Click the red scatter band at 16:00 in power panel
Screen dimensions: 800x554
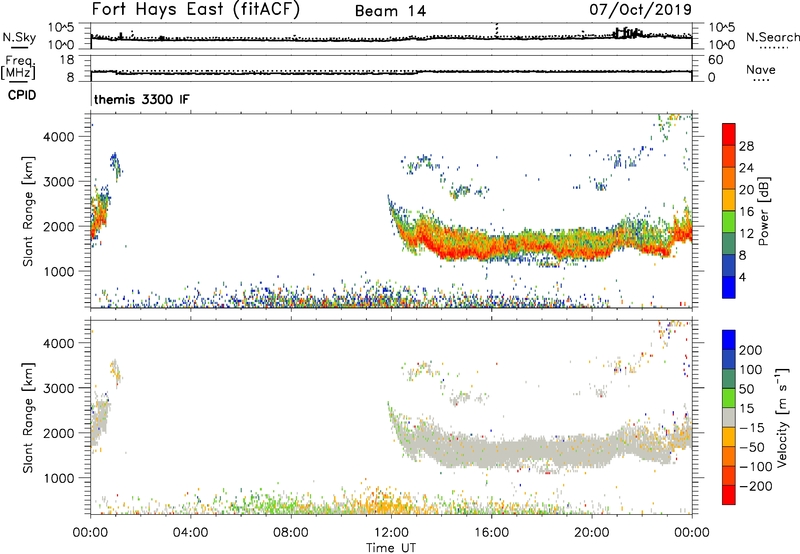click(x=491, y=246)
